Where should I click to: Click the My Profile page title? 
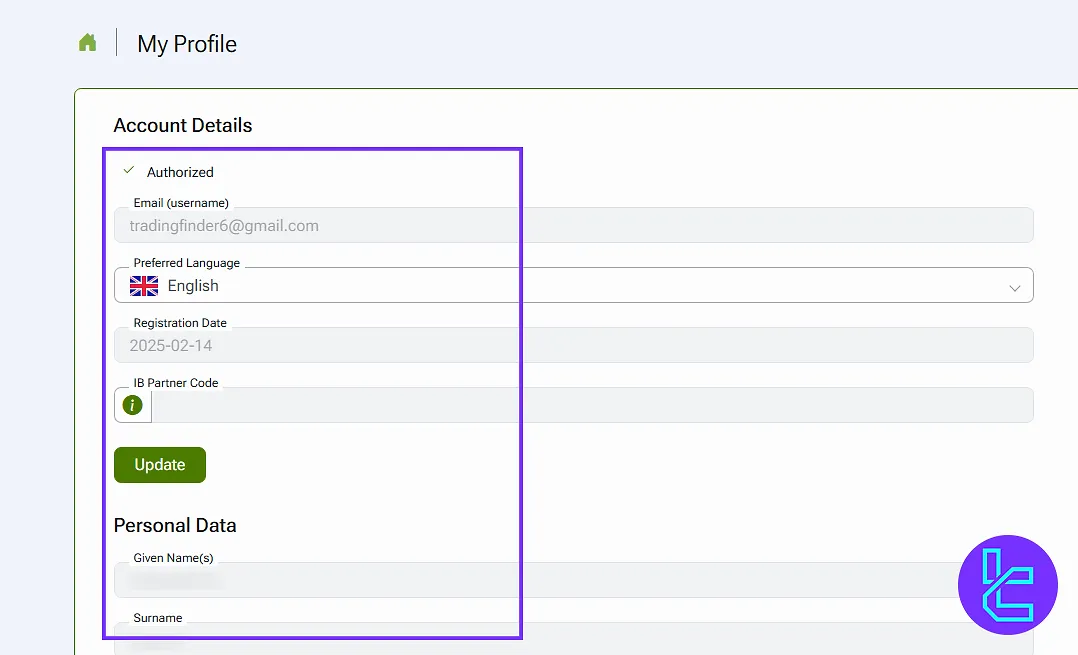click(x=187, y=44)
